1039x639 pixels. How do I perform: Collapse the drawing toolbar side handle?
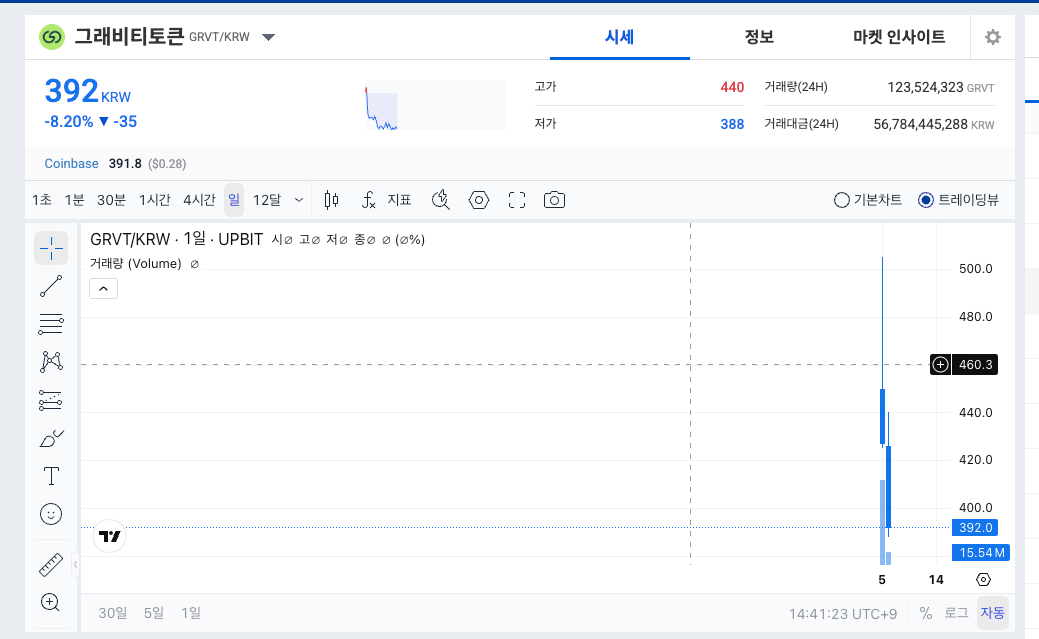(x=75, y=565)
